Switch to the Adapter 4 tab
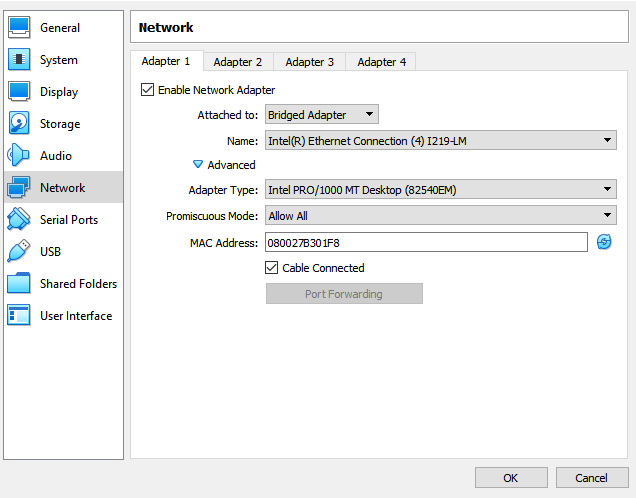Screen dimensions: 636x498 pyautogui.click(x=382, y=62)
